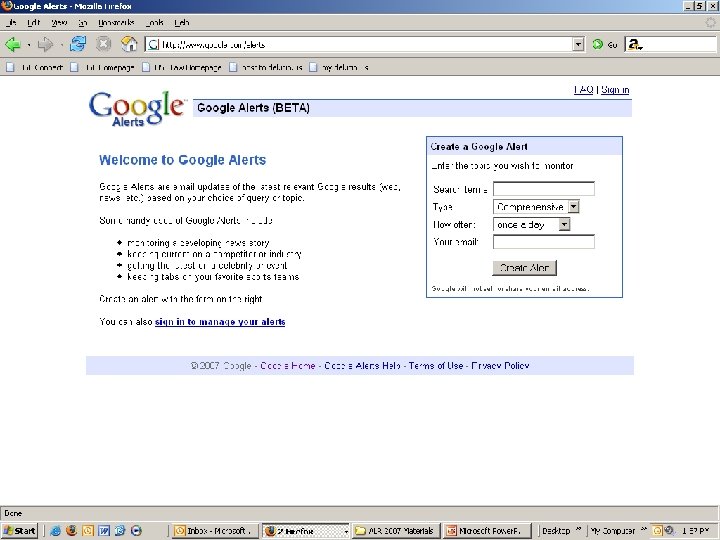This screenshot has width=720, height=540.
Task: Open the File menu
Action: click(11, 22)
